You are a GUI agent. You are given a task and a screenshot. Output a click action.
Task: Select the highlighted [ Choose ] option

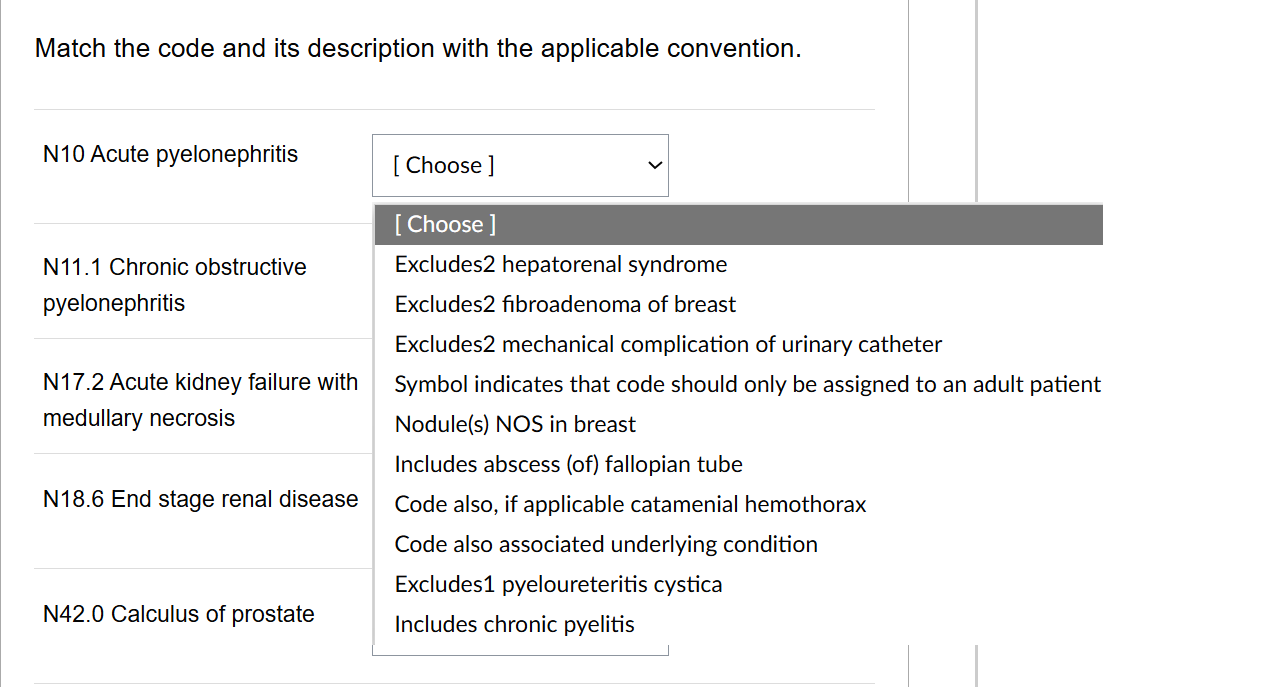coord(445,224)
